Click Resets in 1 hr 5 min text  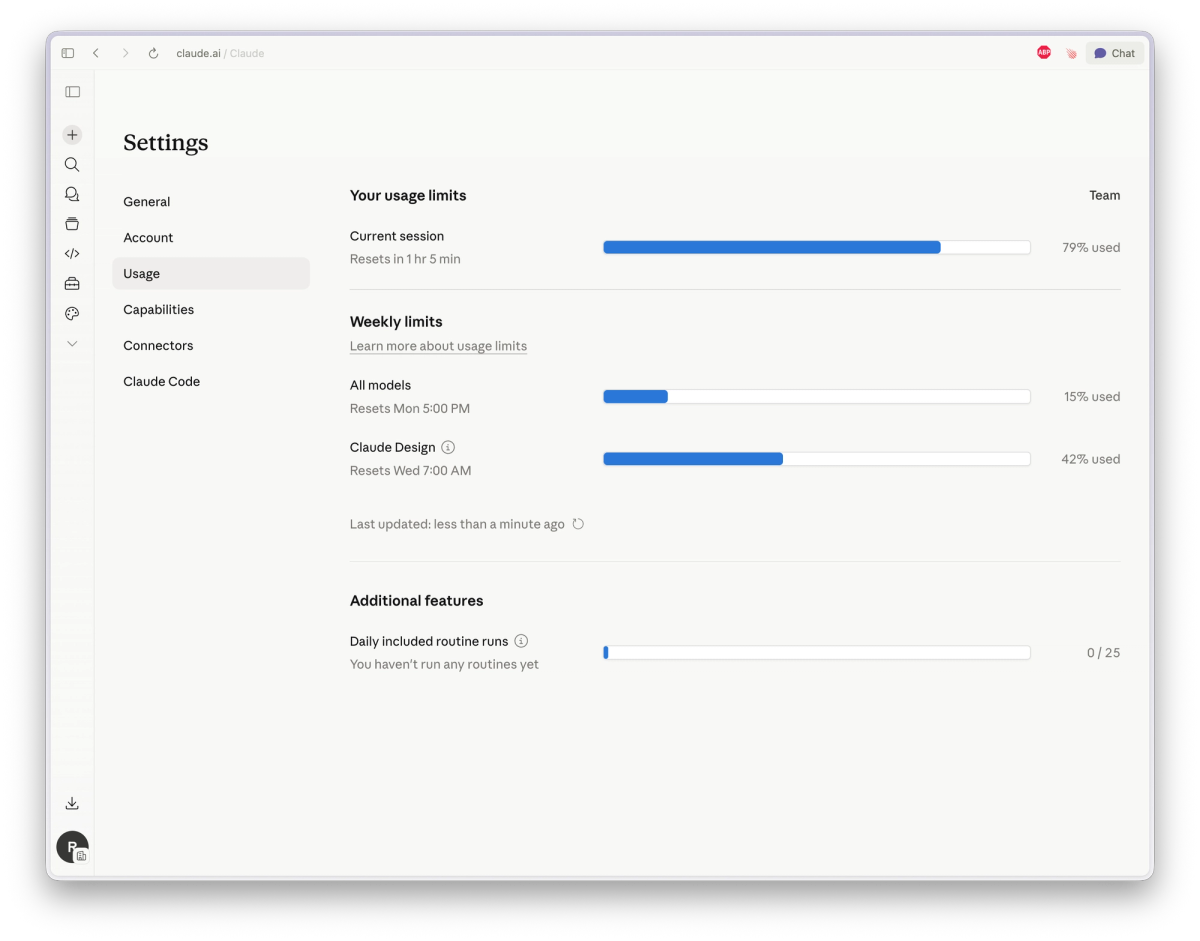click(x=405, y=259)
